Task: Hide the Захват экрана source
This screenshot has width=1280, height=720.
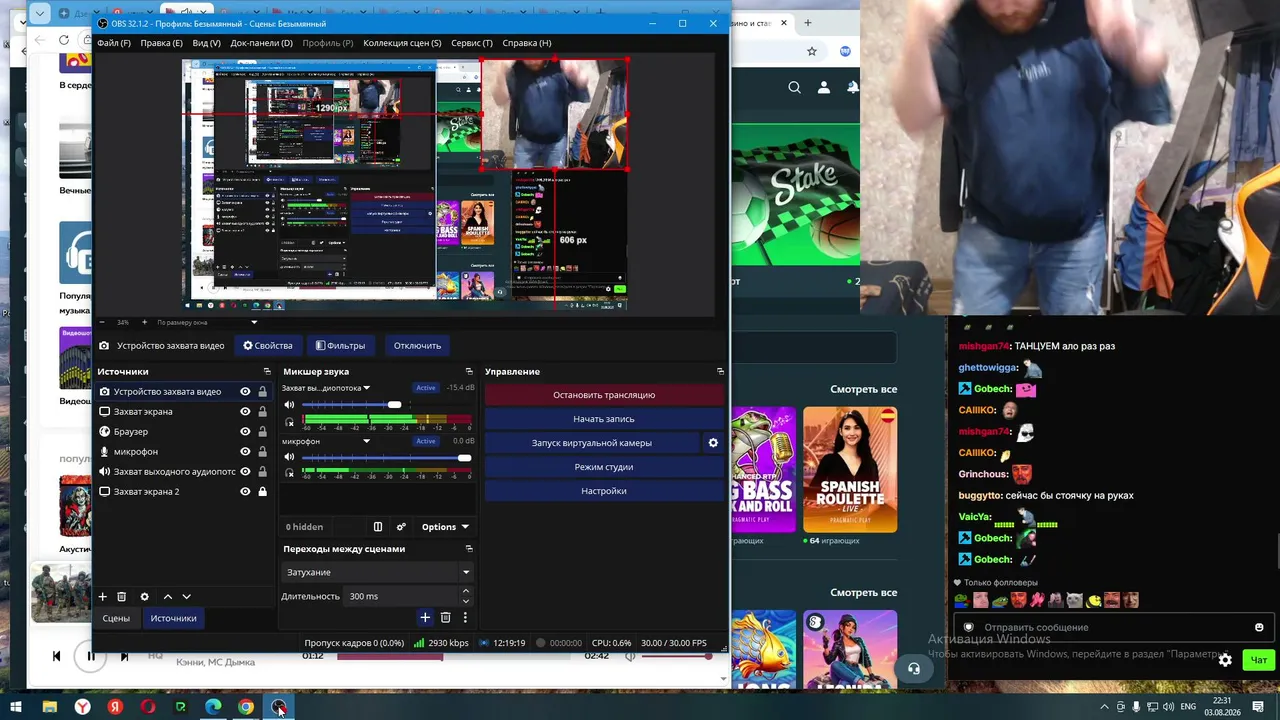Action: coord(245,412)
